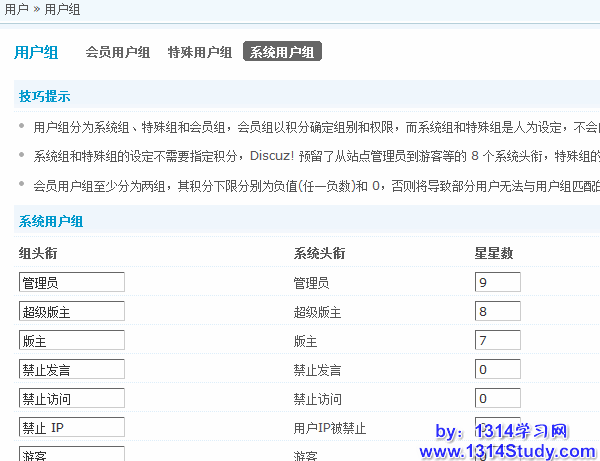
Task: Focus the 超级版主 group title input
Action: click(71, 312)
